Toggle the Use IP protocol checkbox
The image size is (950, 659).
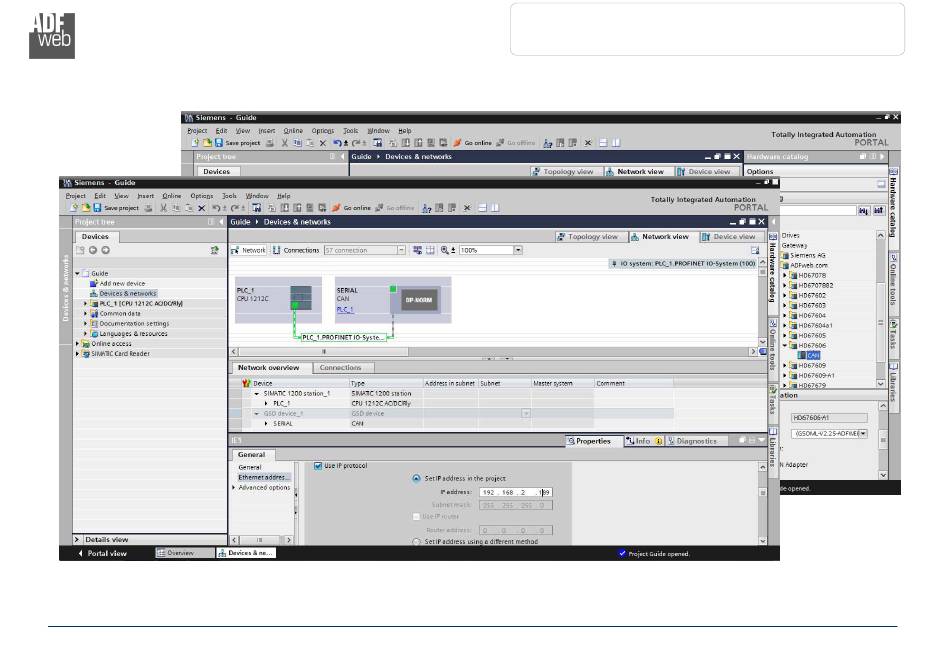[x=318, y=466]
